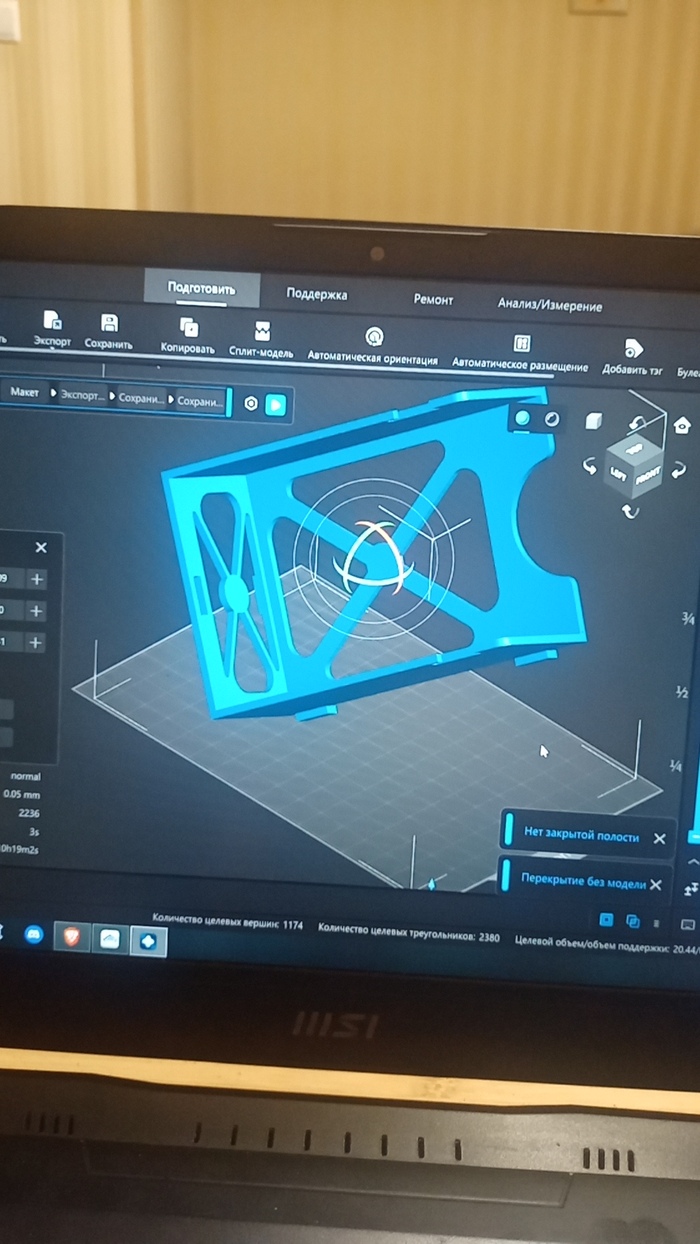Click the Добавить тэг icon
The image size is (700, 1244).
(633, 349)
